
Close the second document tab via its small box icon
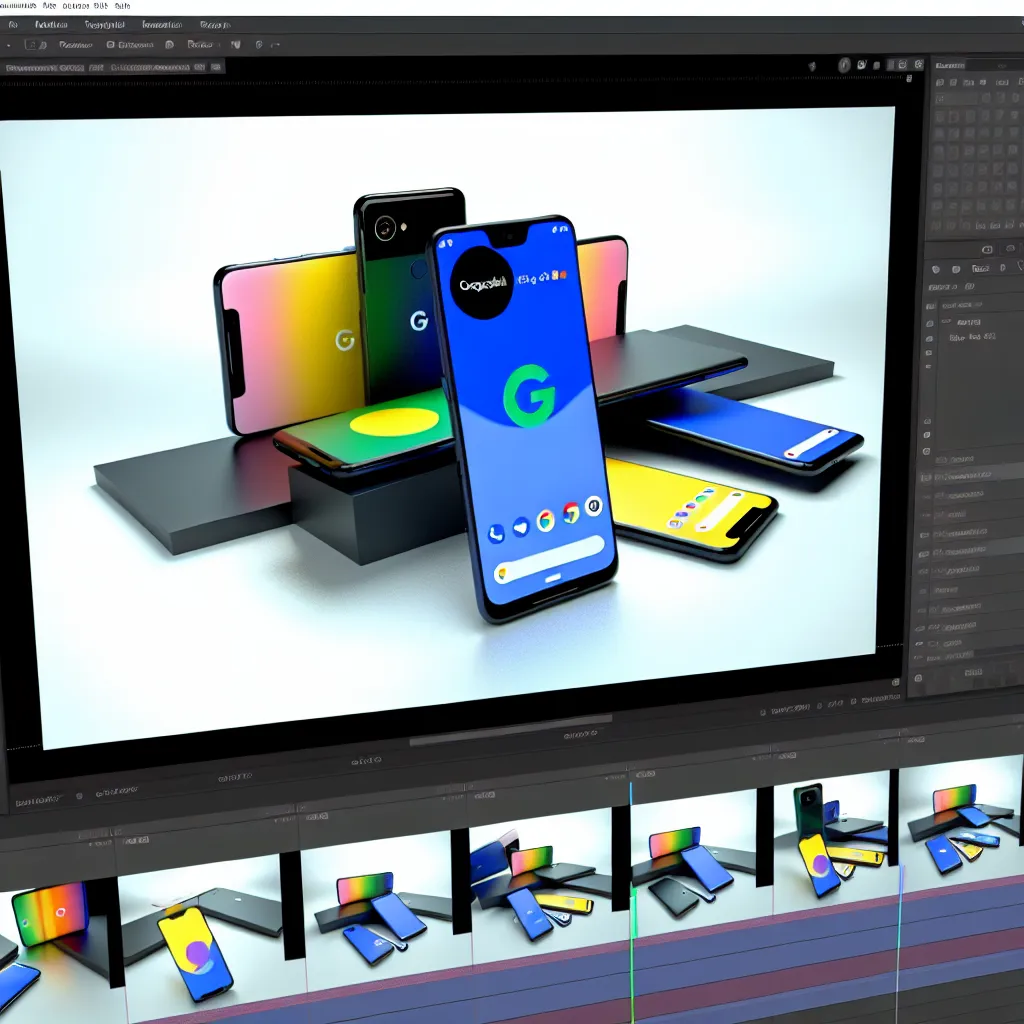pyautogui.click(x=216, y=67)
